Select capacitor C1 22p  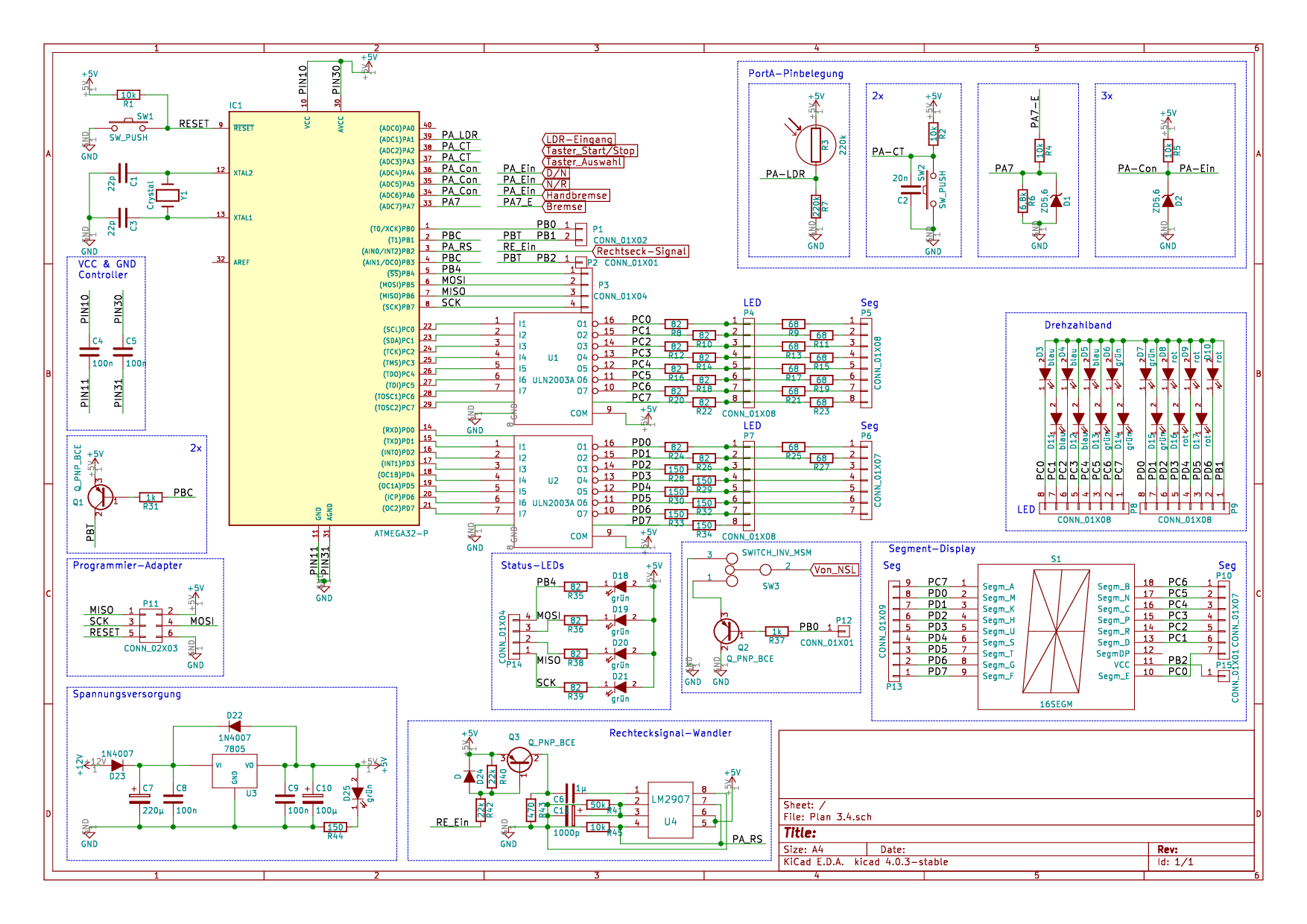124,173
